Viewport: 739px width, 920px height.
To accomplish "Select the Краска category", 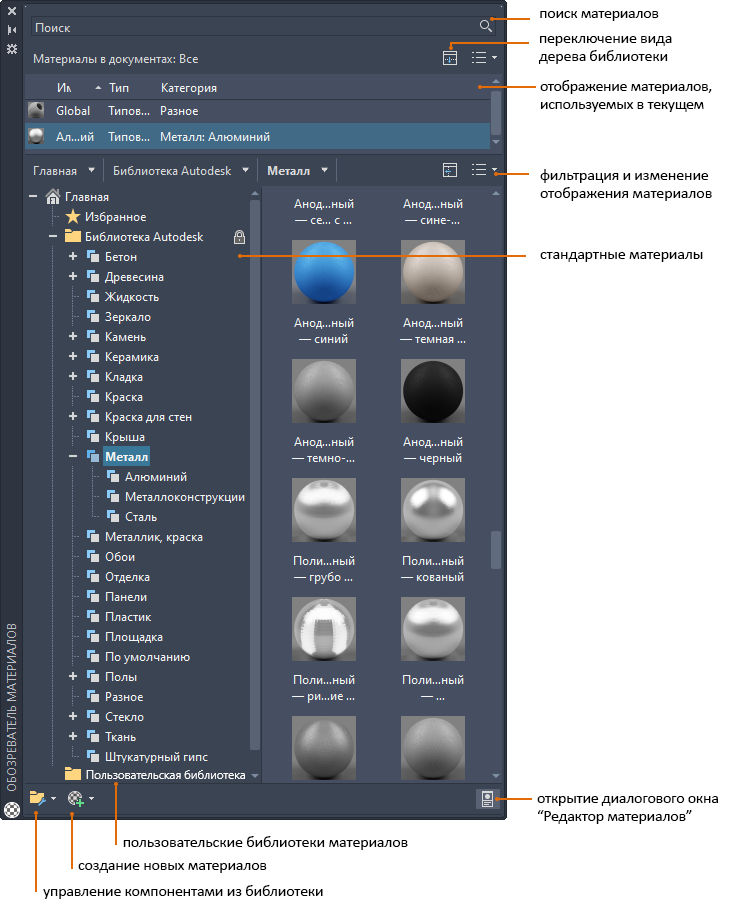I will (124, 397).
